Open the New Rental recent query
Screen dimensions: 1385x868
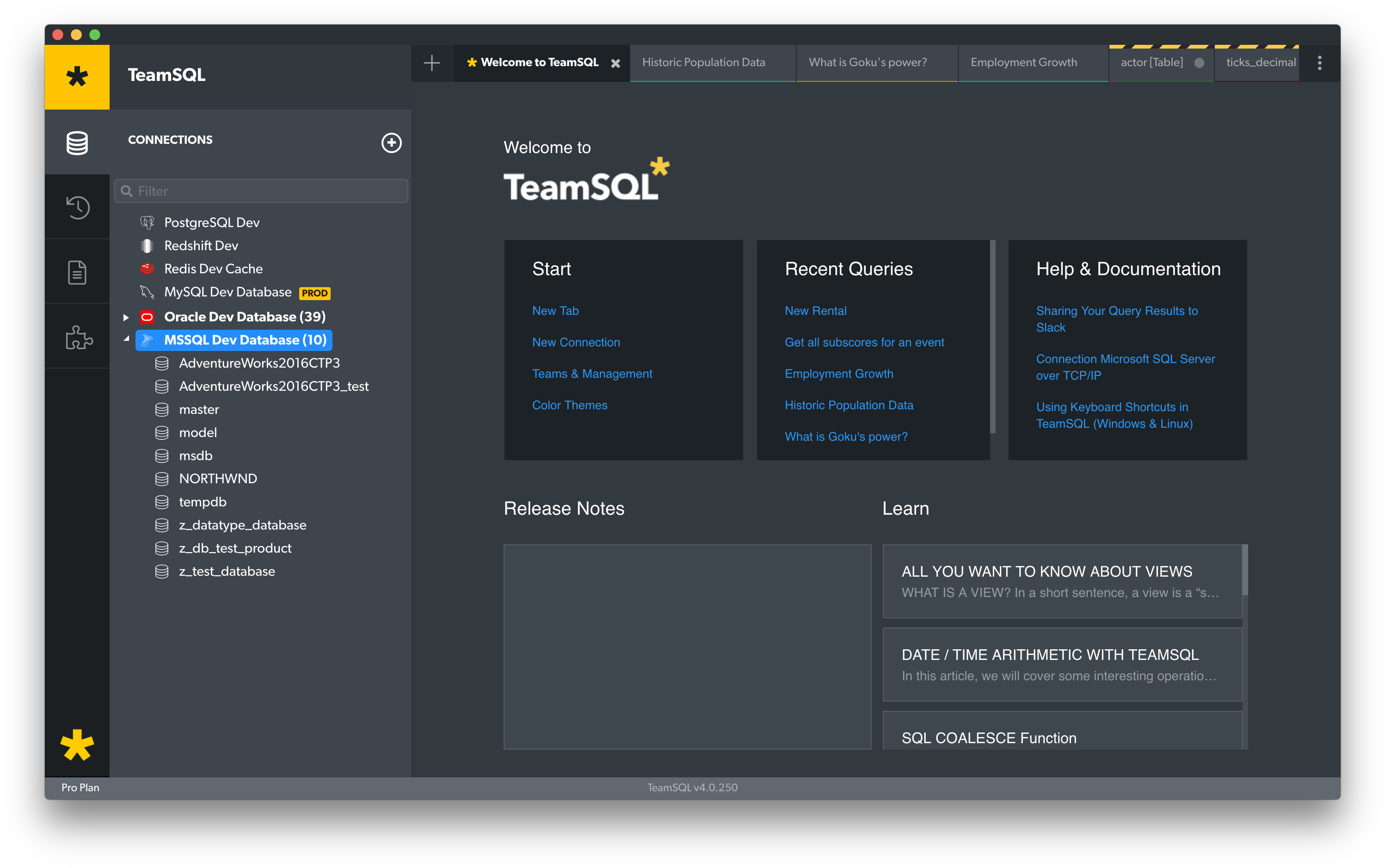(815, 311)
